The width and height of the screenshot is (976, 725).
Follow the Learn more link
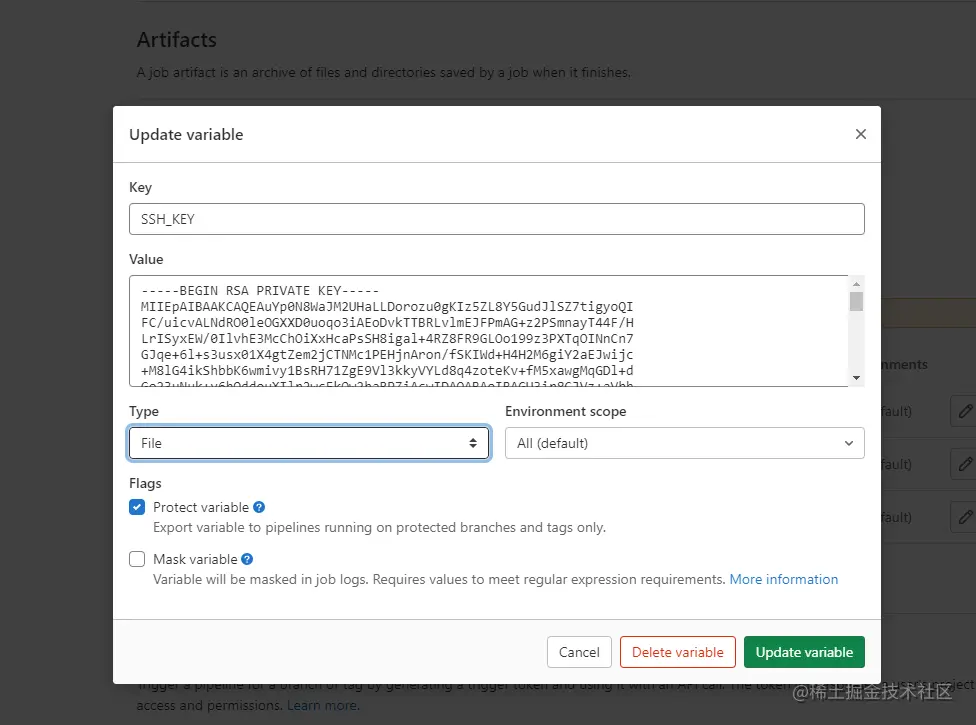pos(322,705)
